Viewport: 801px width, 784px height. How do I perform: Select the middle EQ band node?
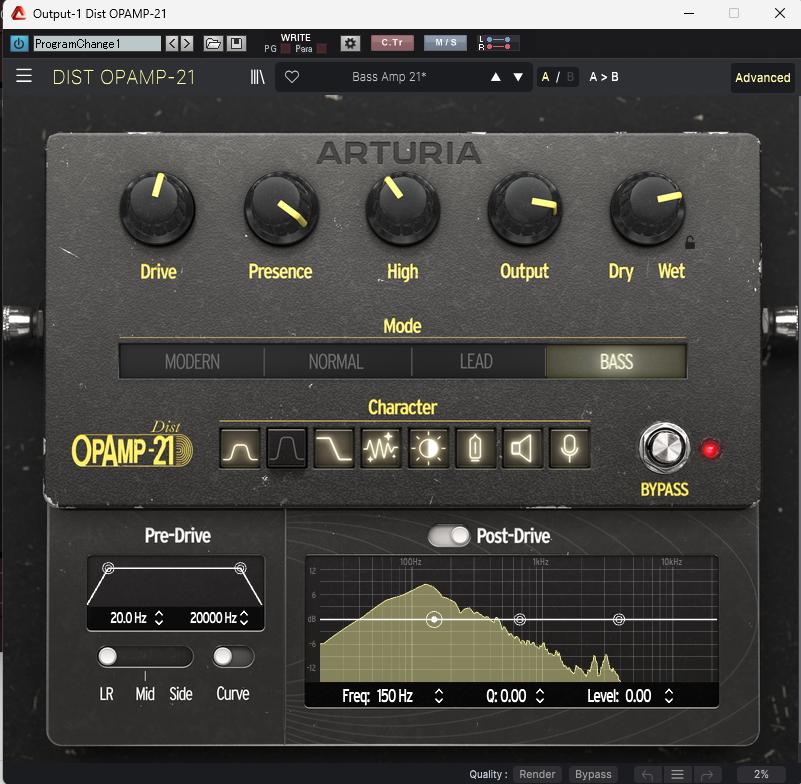point(520,620)
